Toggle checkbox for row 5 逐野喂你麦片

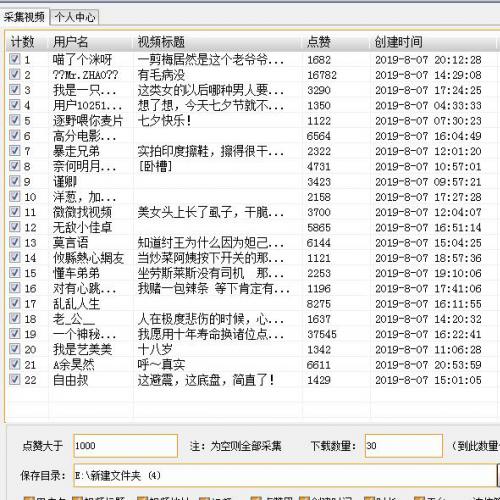tap(15, 120)
